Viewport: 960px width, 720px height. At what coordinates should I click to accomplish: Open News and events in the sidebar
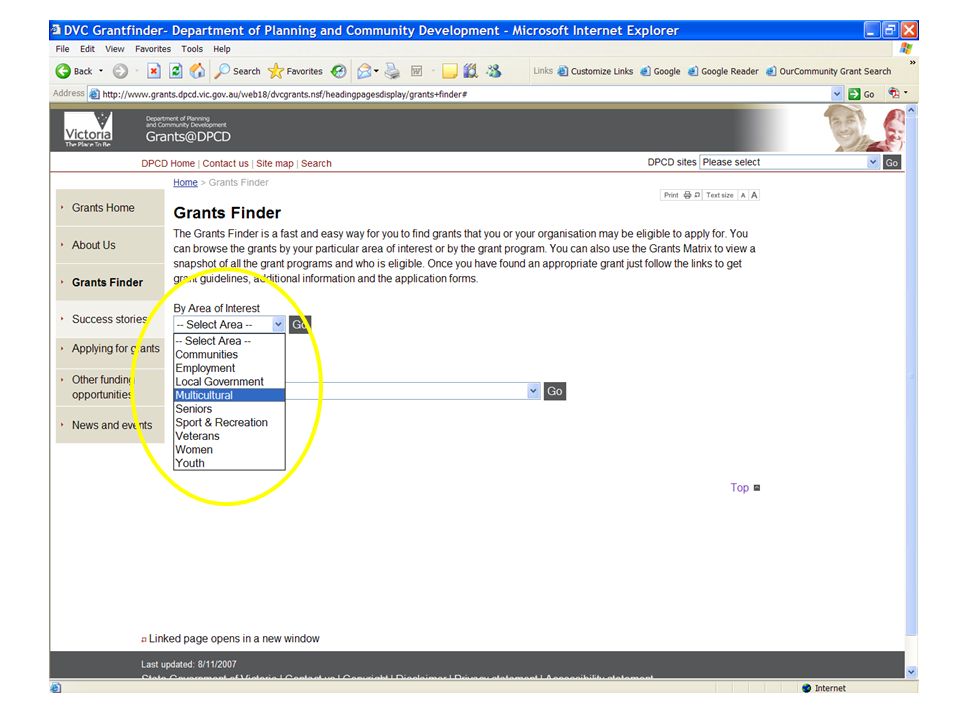coord(112,425)
